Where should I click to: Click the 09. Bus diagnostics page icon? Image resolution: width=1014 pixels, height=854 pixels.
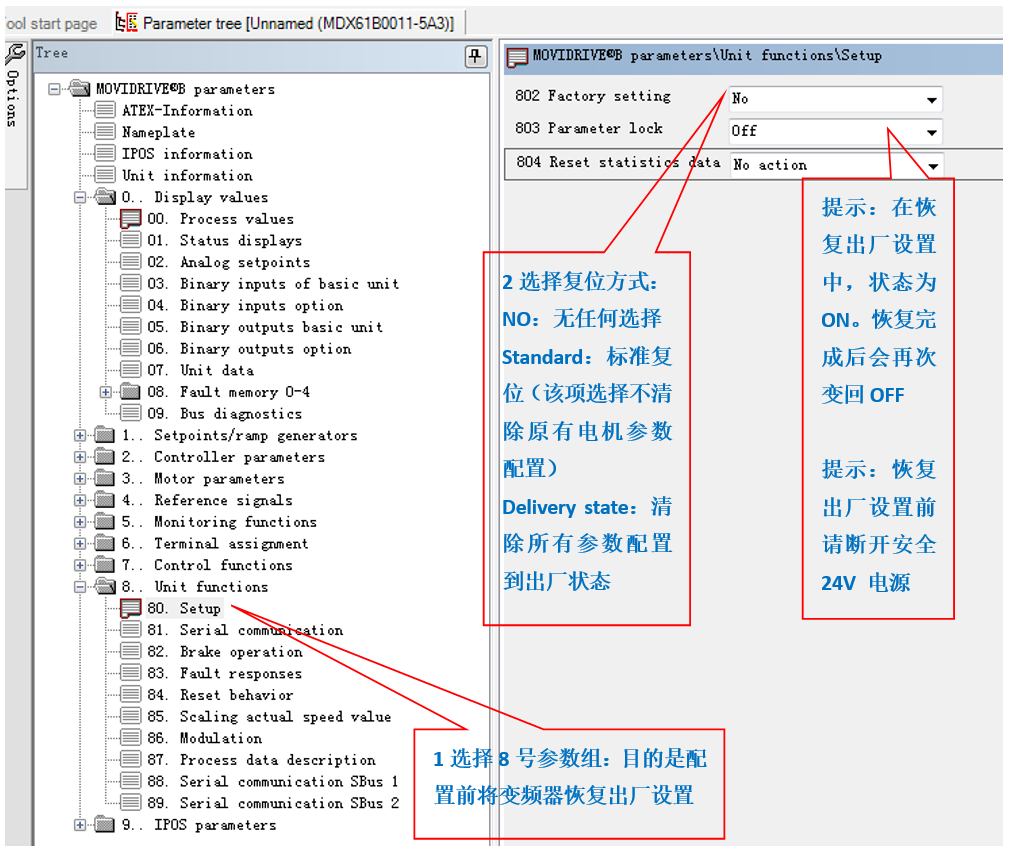(131, 414)
